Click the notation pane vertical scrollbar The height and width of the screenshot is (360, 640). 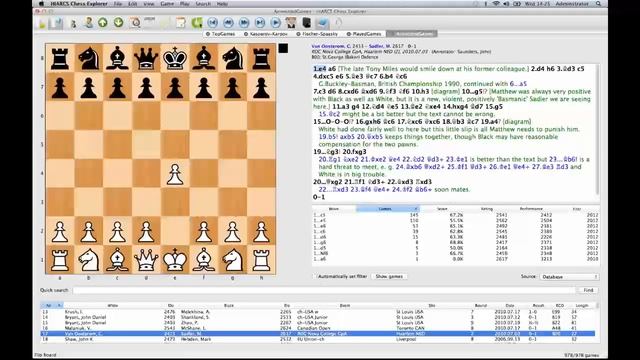[598, 129]
